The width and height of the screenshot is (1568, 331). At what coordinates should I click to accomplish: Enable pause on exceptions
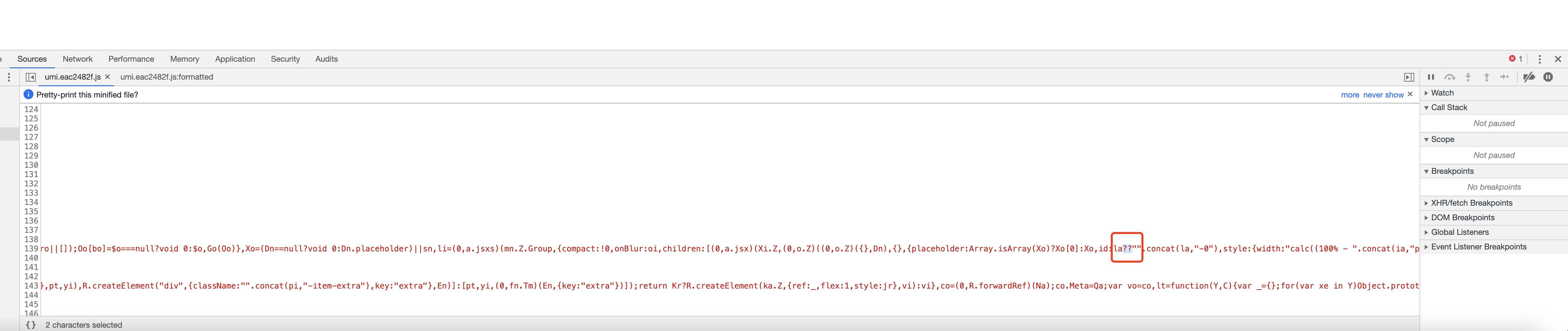[1549, 77]
